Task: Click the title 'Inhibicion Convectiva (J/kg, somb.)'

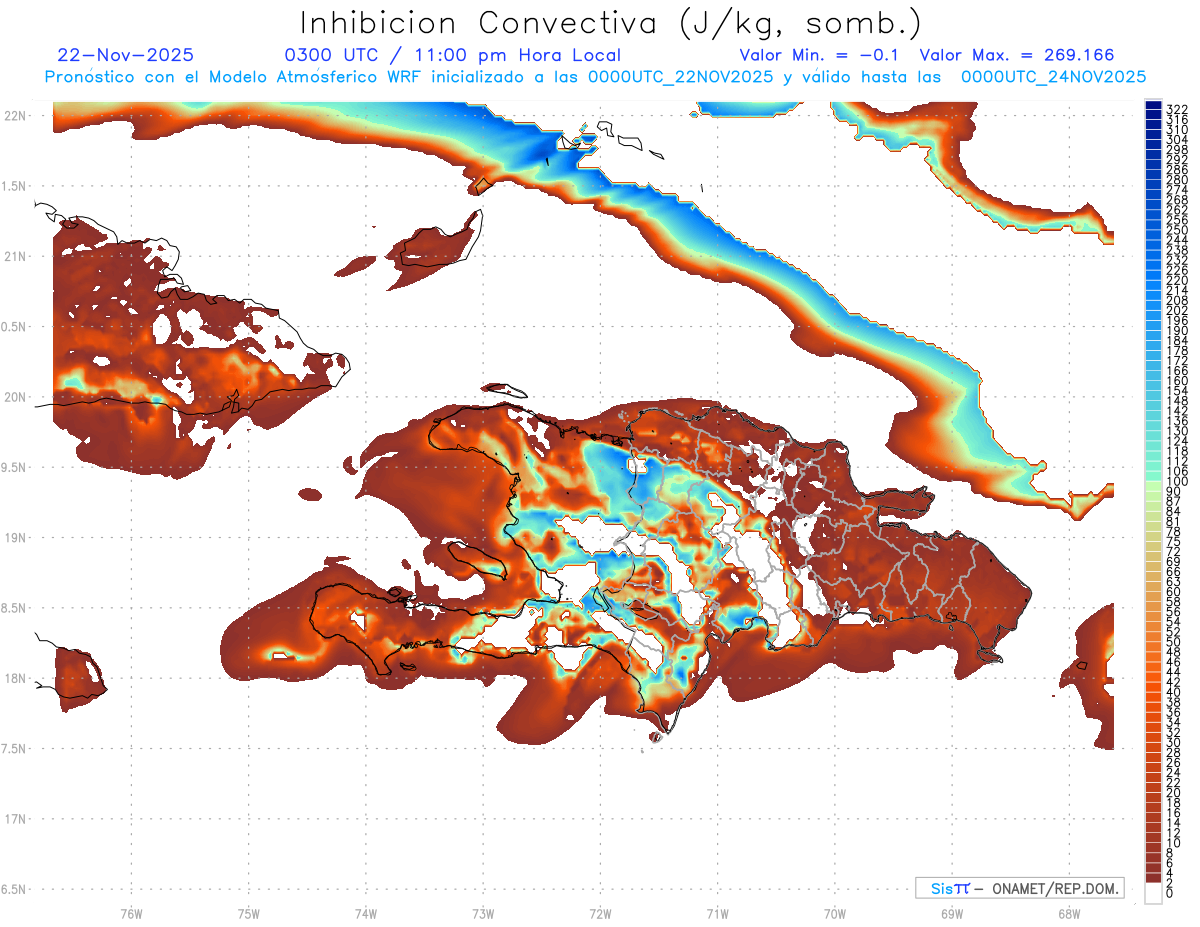Action: point(611,23)
